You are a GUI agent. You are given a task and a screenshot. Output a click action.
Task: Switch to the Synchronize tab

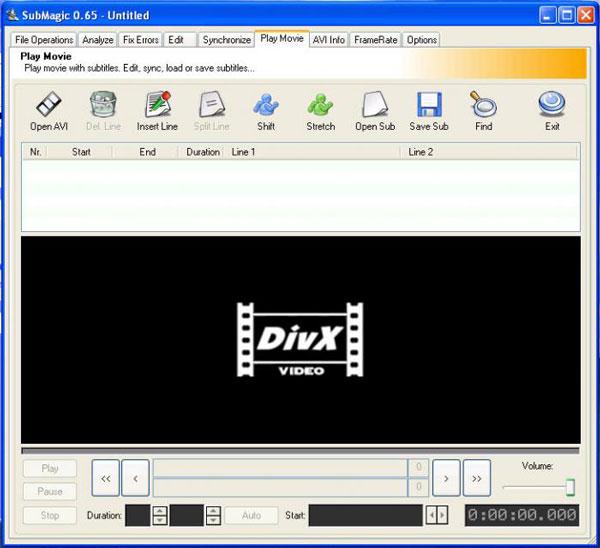227,40
